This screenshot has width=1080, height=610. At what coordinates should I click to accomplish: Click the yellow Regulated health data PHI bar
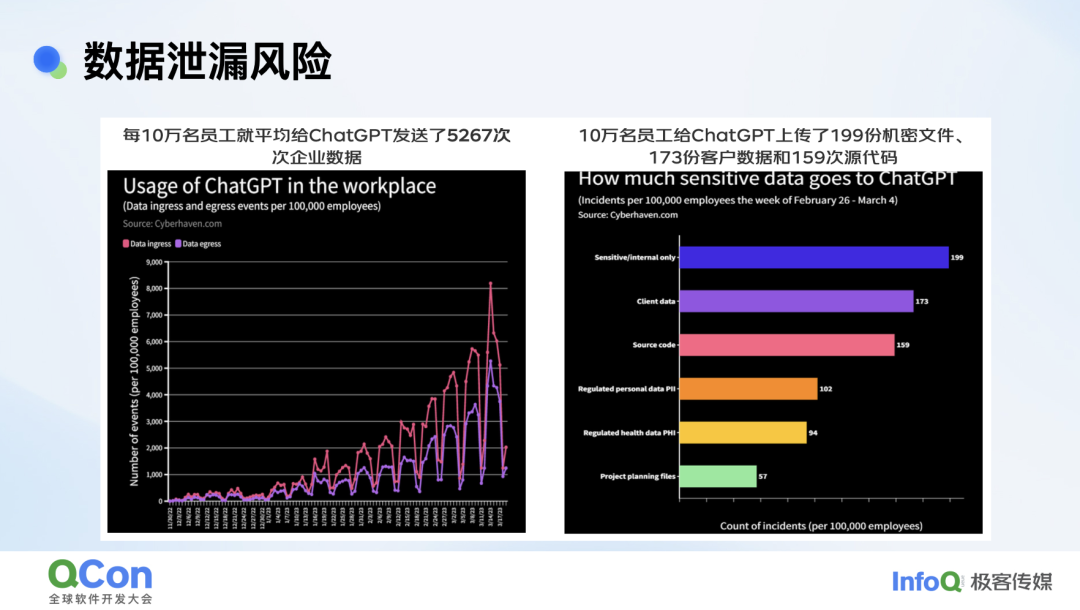pyautogui.click(x=743, y=432)
